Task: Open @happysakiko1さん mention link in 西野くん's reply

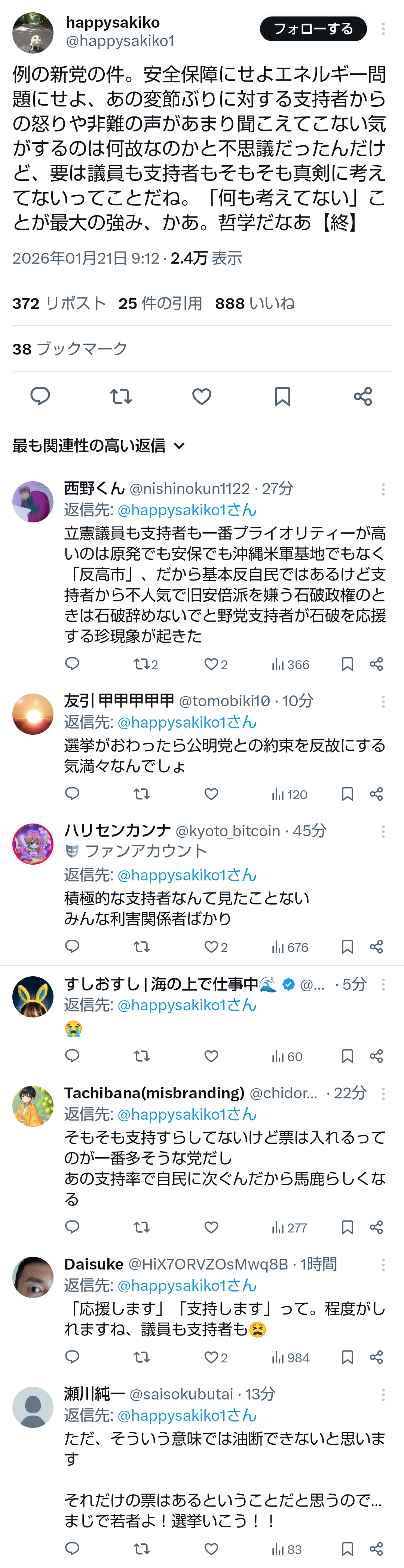Action: pos(187,510)
